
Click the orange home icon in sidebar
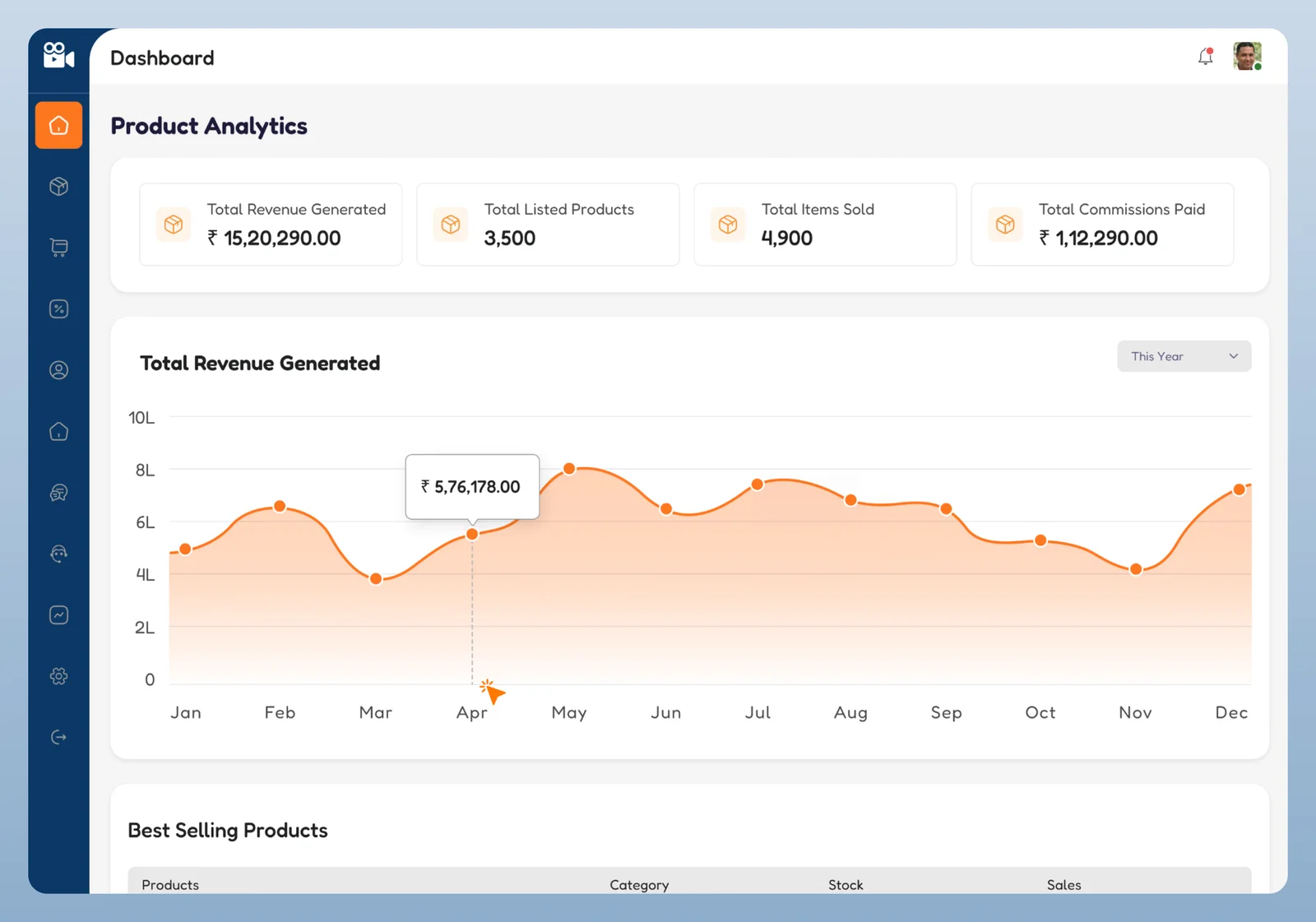point(58,125)
